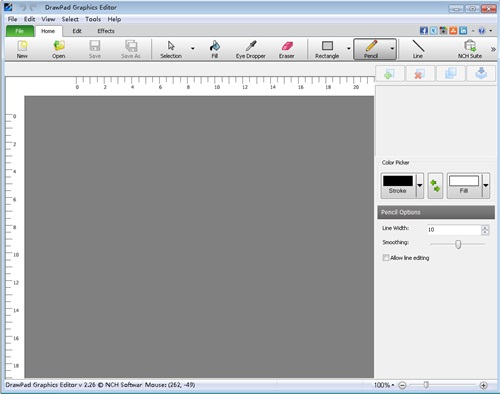Select the Pencil tool
Viewport: 500px width, 394px height.
click(x=371, y=49)
